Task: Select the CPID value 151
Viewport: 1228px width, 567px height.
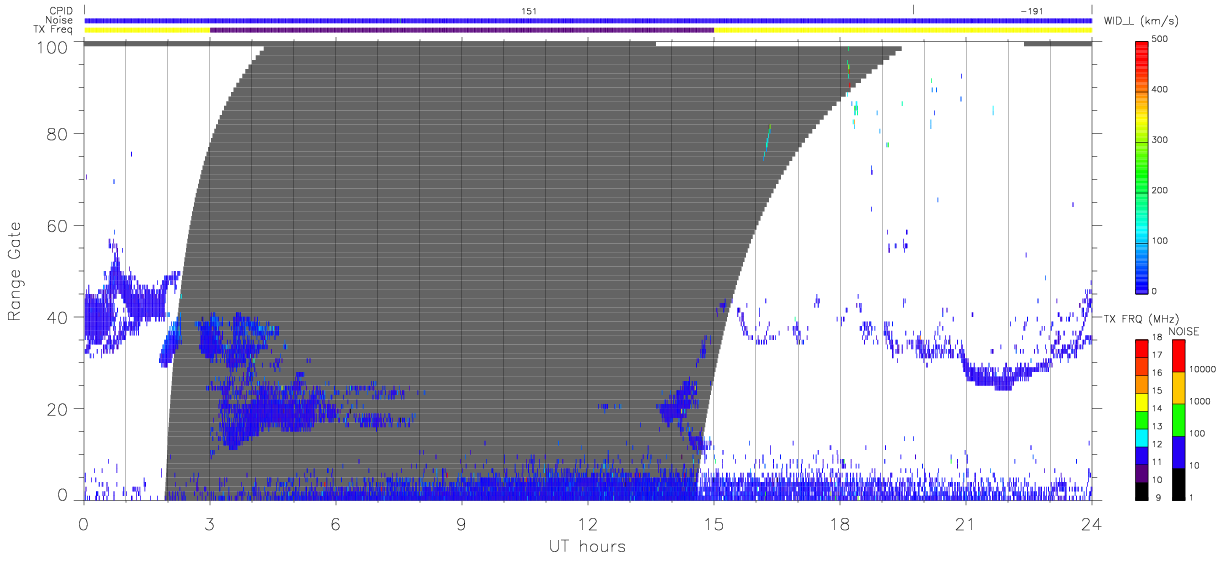Action: [528, 11]
